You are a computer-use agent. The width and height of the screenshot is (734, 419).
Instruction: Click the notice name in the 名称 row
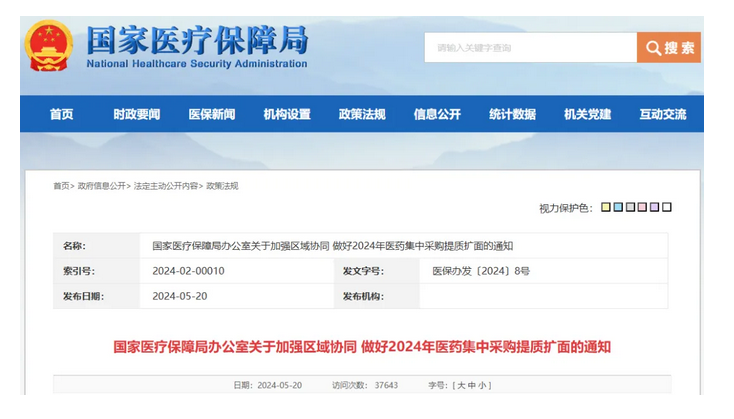pos(332,246)
